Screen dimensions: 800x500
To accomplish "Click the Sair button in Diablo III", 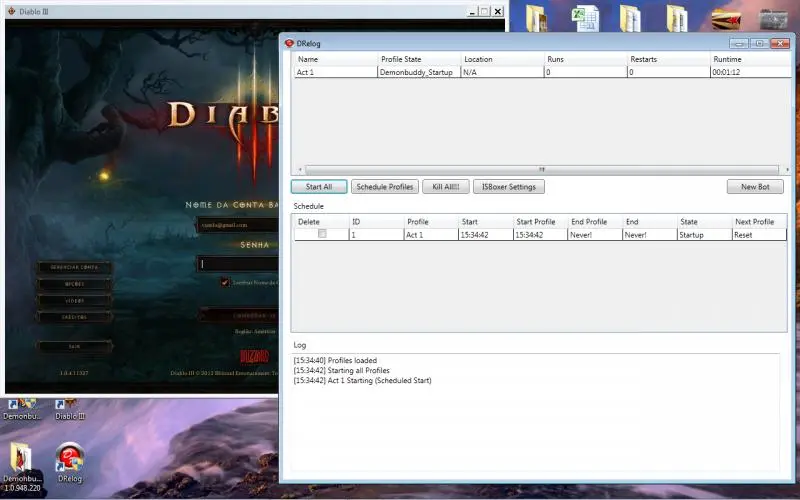I will point(74,347).
